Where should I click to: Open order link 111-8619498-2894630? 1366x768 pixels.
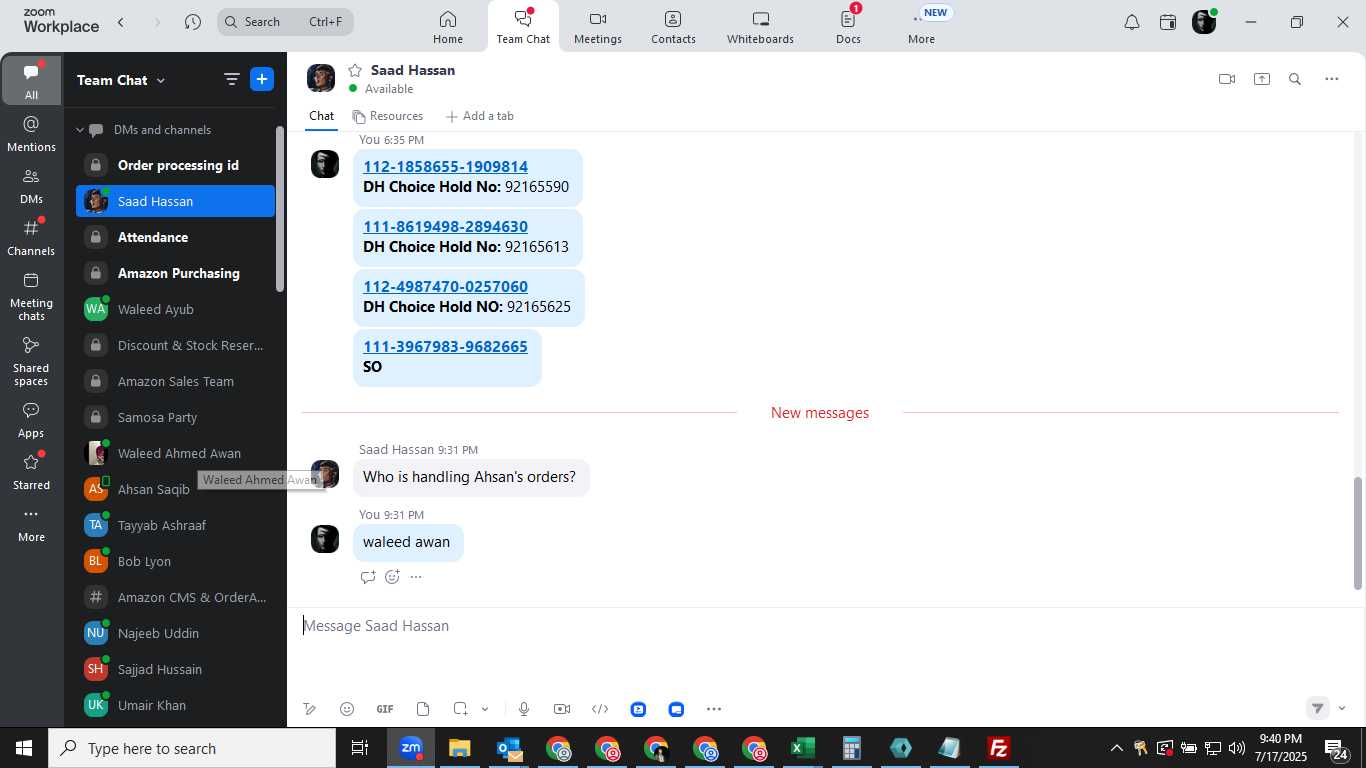click(445, 227)
